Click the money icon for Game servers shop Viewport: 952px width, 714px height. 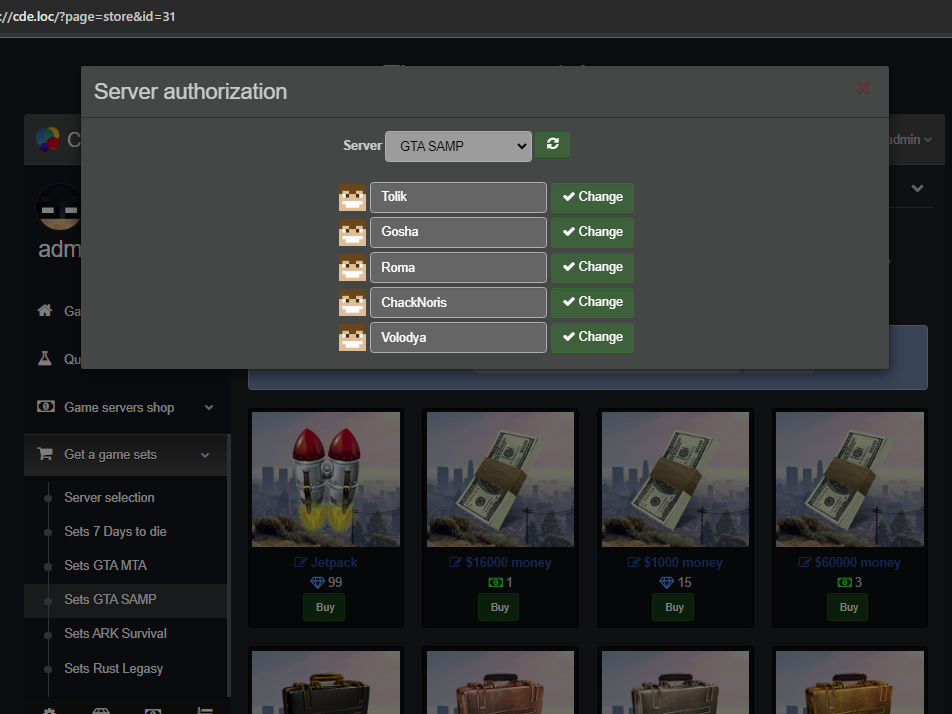45,407
